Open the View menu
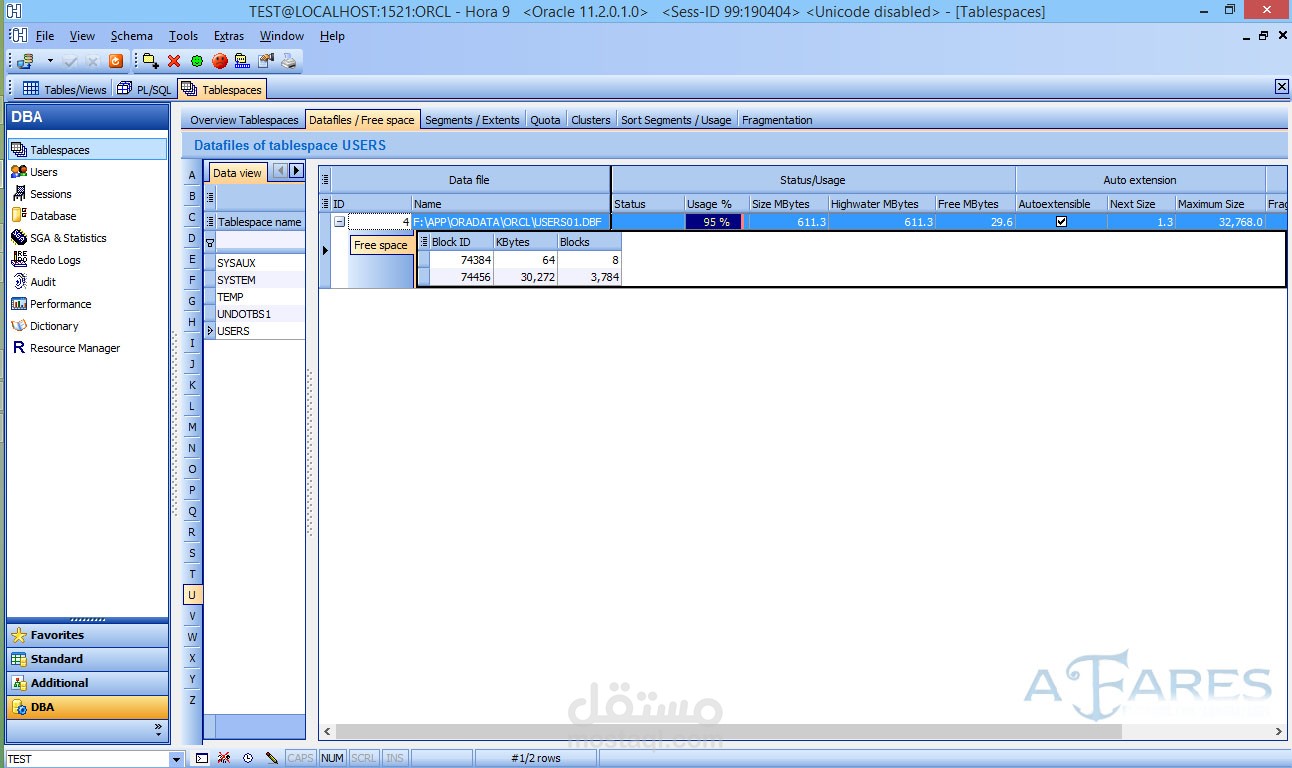This screenshot has height=768, width=1292. pyautogui.click(x=82, y=36)
